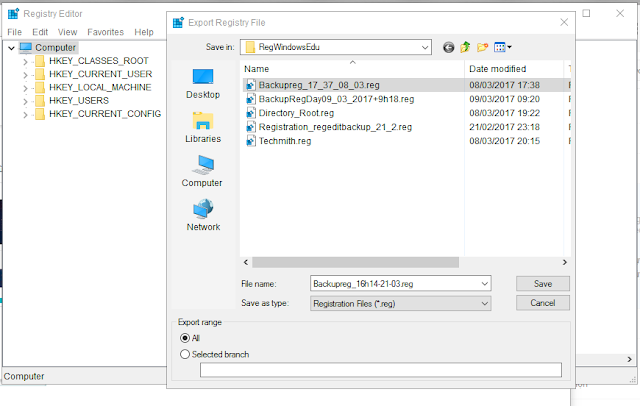
Task: Collapse the Computer tree node
Action: (x=11, y=48)
